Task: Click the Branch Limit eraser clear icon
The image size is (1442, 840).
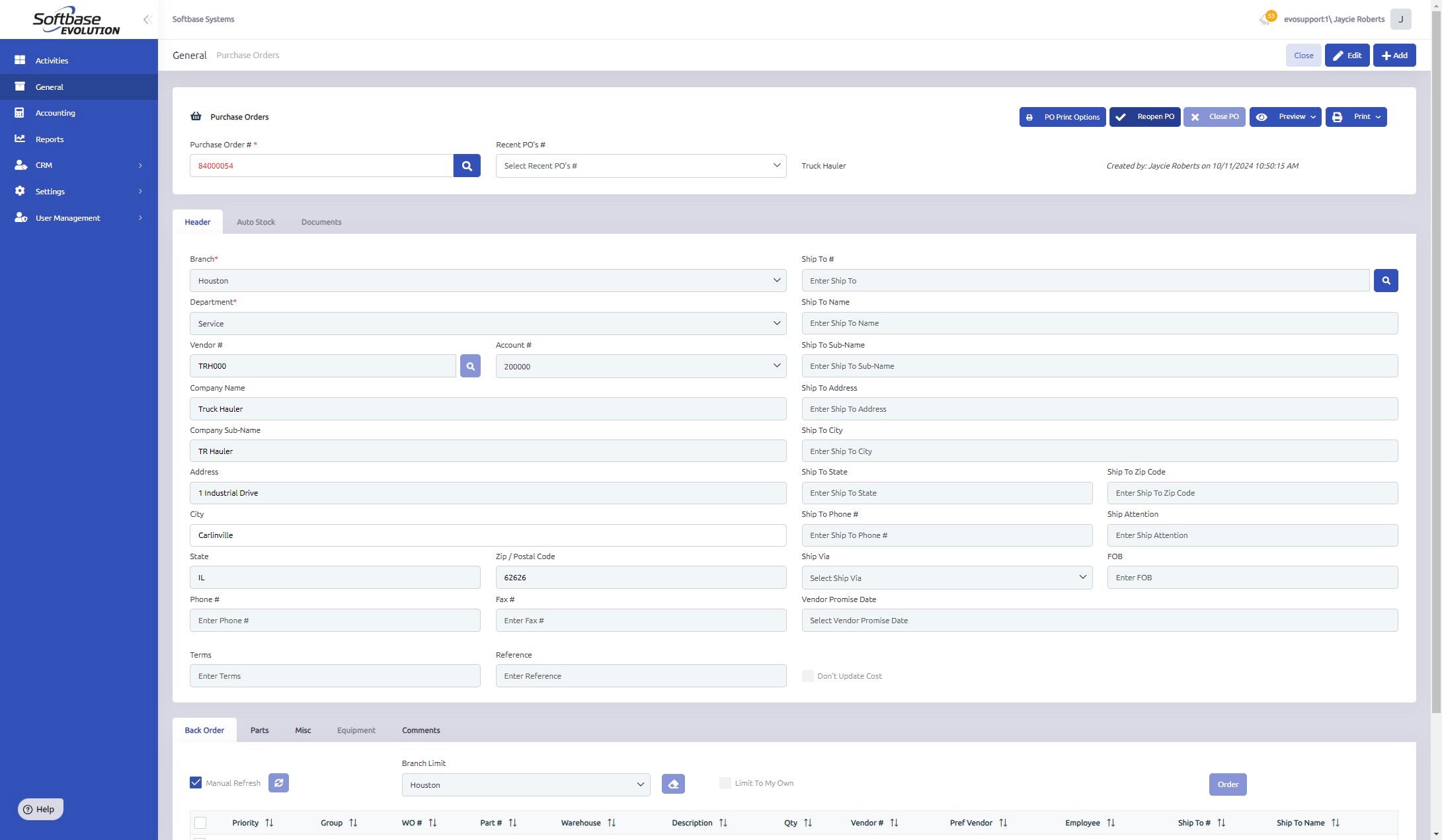Action: point(673,784)
